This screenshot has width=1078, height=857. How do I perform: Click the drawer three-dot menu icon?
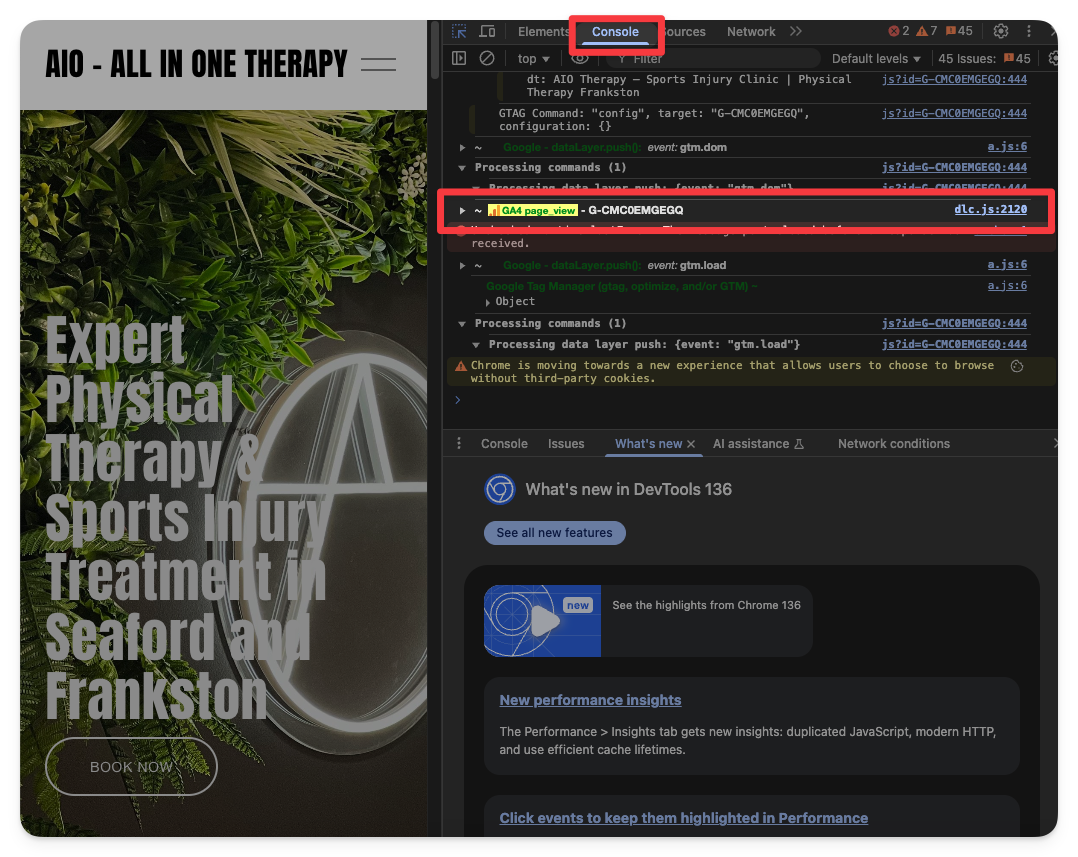459,444
